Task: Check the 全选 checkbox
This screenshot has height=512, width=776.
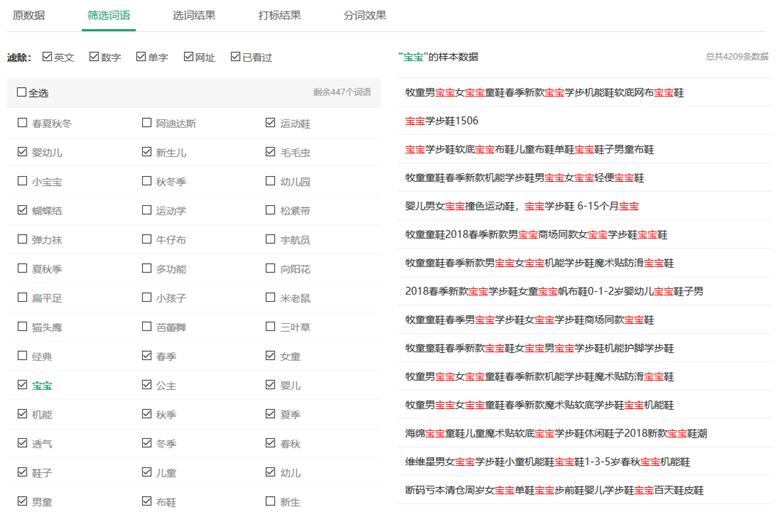Action: coord(21,92)
